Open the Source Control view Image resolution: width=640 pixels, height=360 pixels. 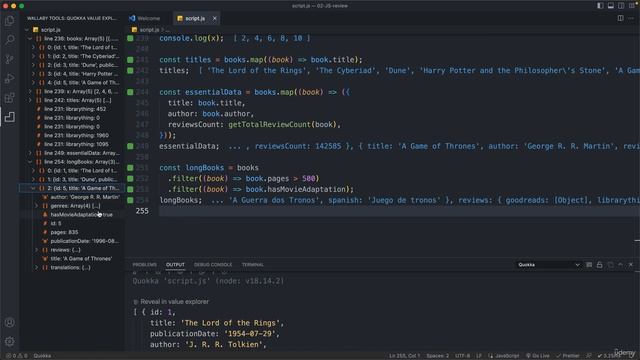9,59
